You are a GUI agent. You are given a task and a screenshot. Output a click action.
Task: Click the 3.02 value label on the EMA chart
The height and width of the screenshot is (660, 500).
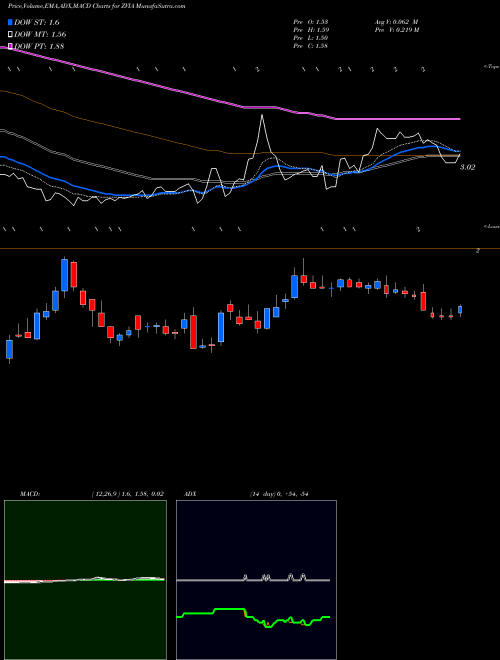[x=467, y=167]
